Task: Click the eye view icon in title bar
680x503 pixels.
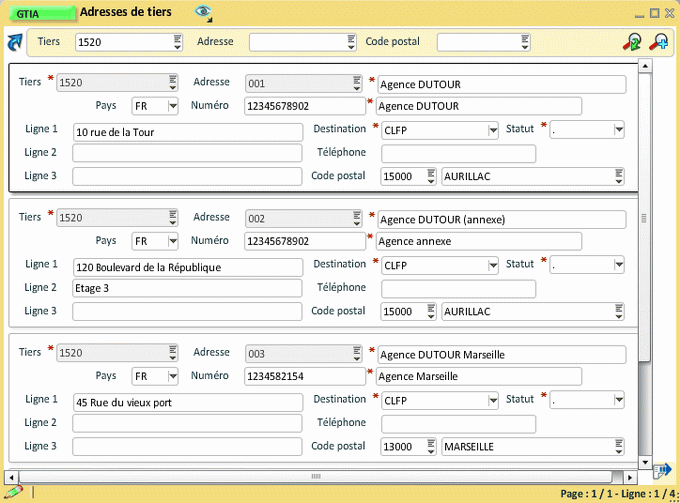Action: click(x=203, y=12)
